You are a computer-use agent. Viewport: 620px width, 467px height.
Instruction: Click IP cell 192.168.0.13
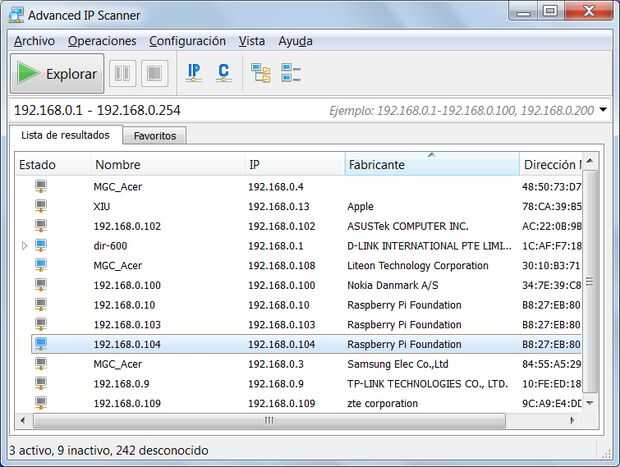click(279, 206)
